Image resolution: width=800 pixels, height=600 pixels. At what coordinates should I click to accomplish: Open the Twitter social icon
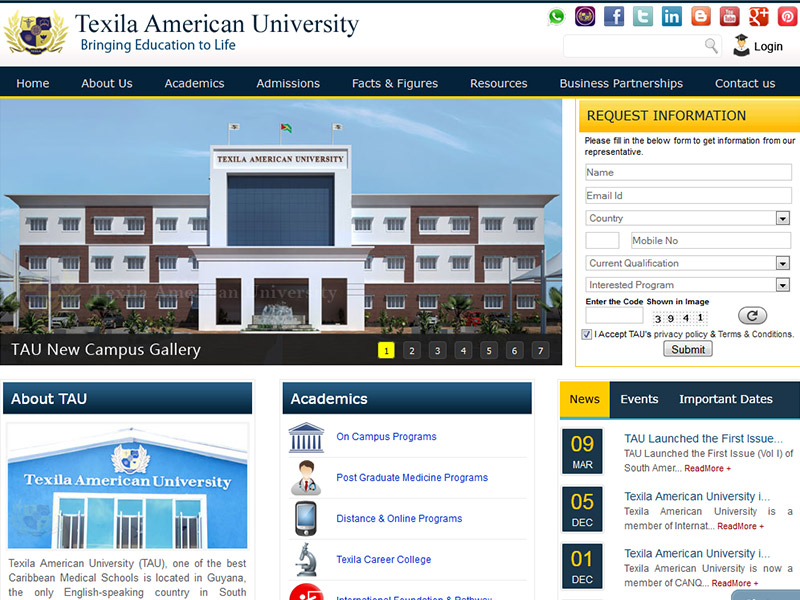coord(643,16)
